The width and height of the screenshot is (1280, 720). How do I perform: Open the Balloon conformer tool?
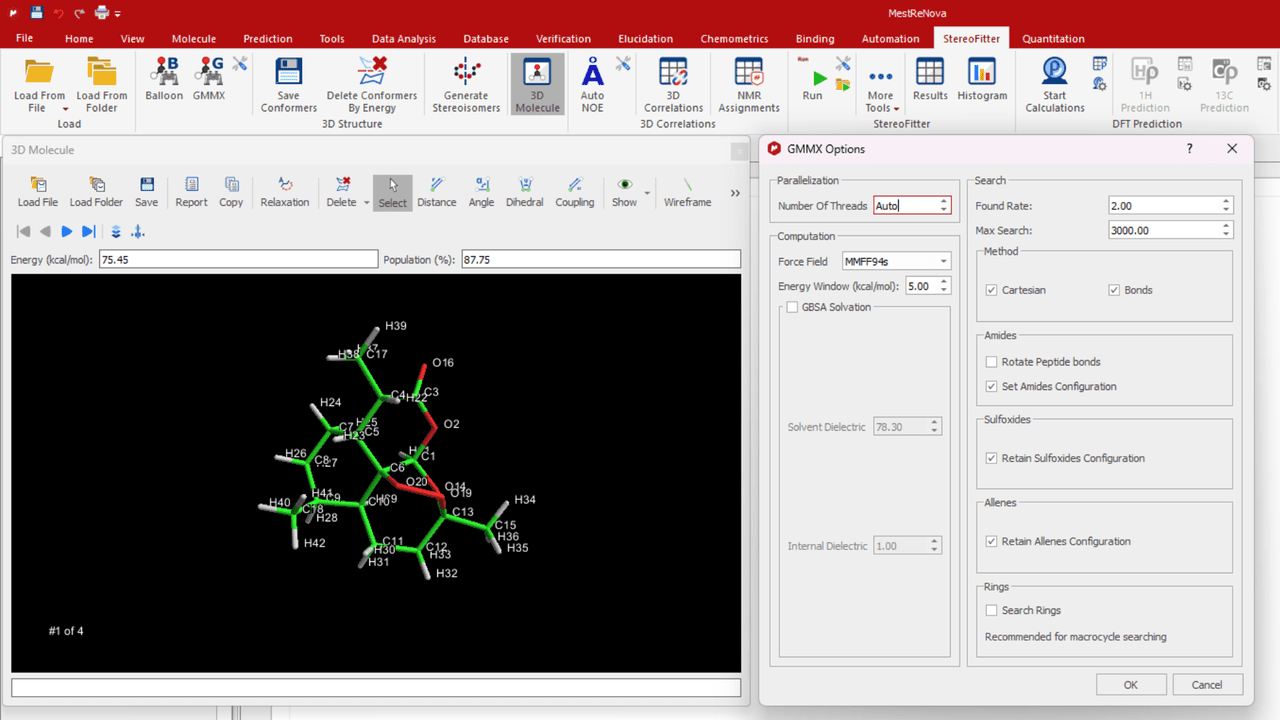(164, 79)
